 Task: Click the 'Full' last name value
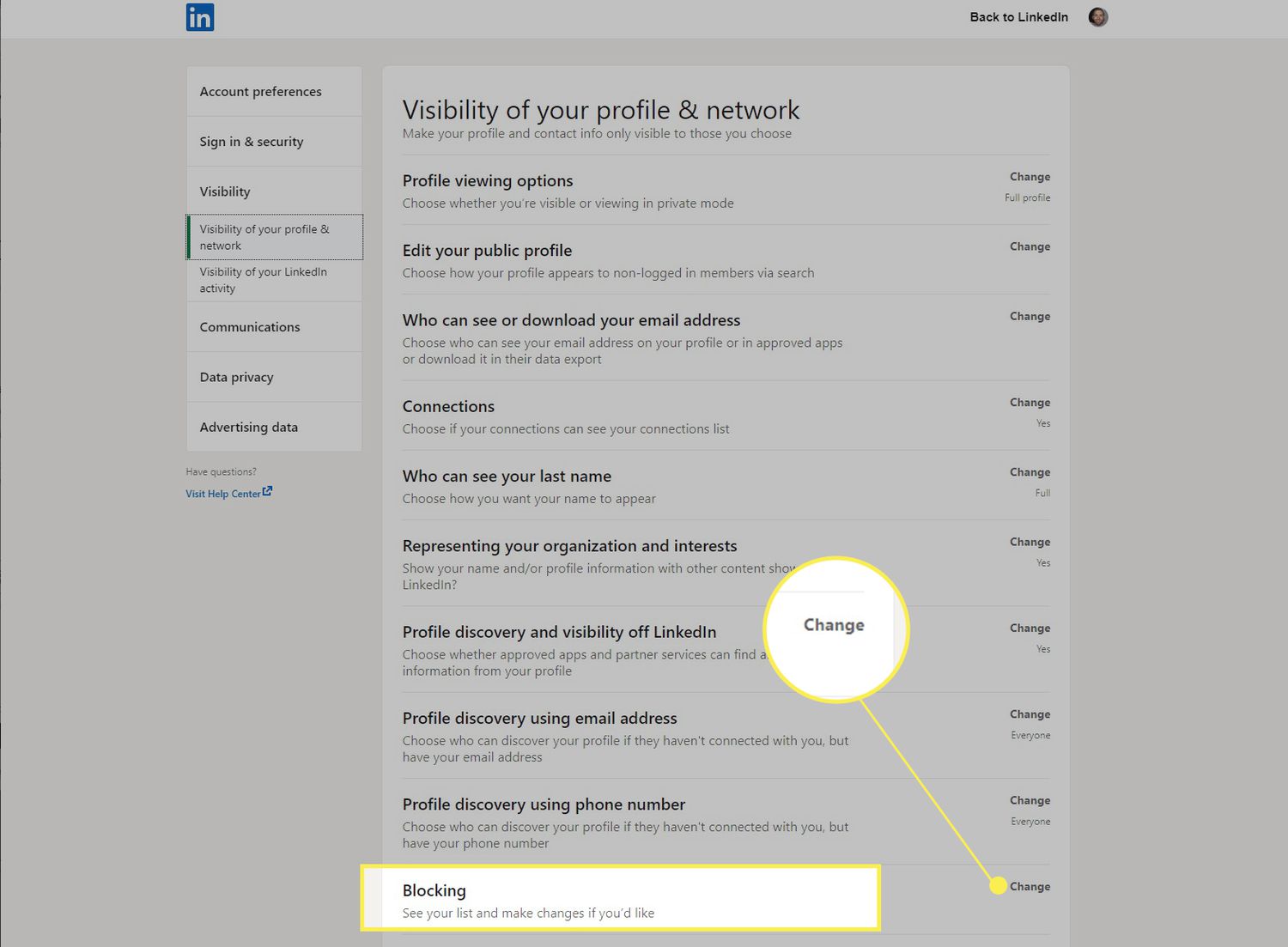(x=1042, y=493)
